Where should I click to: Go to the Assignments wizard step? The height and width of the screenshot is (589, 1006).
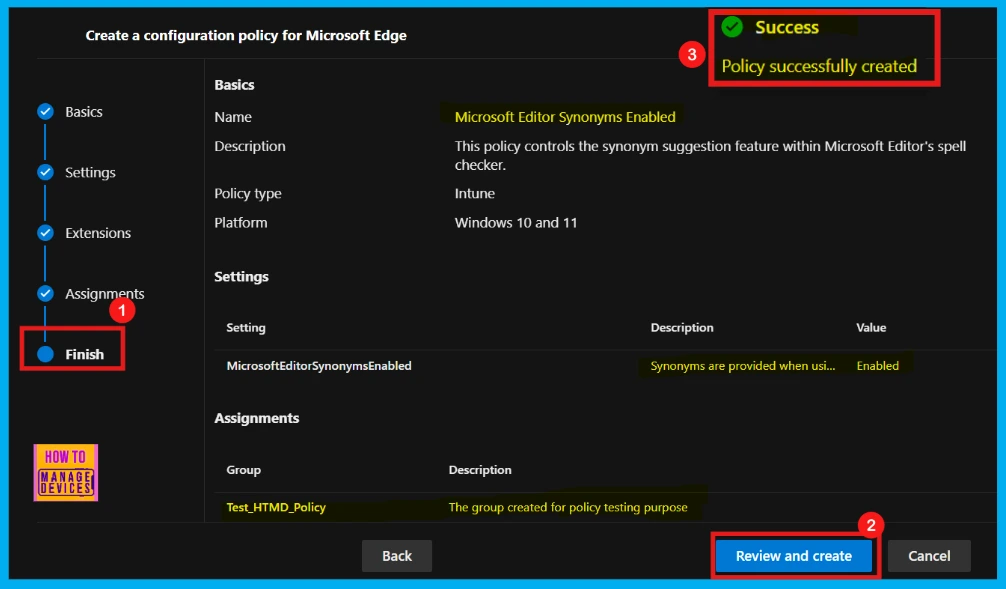(105, 294)
